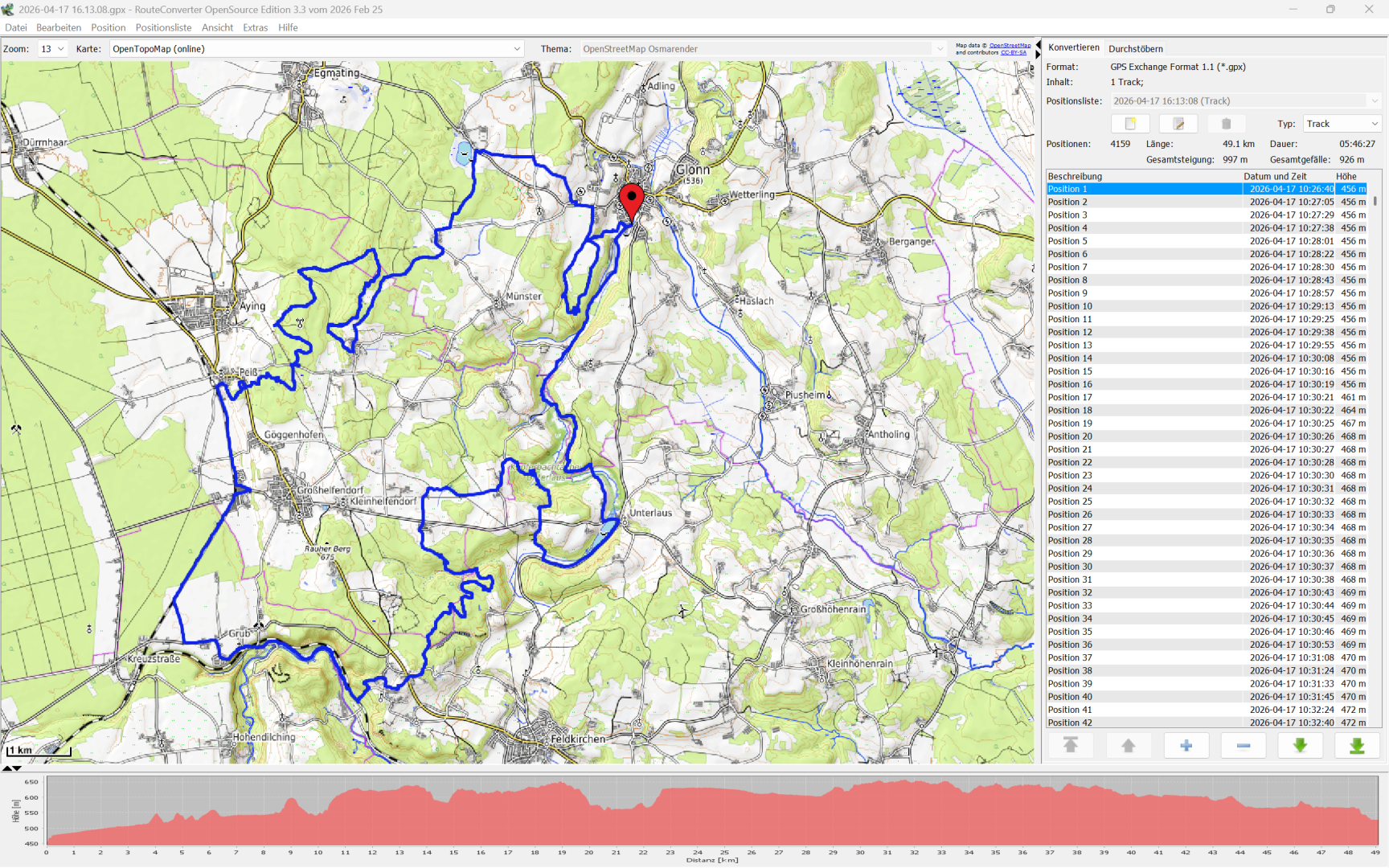Click the OpenStreetMap attribution link

tap(1010, 46)
